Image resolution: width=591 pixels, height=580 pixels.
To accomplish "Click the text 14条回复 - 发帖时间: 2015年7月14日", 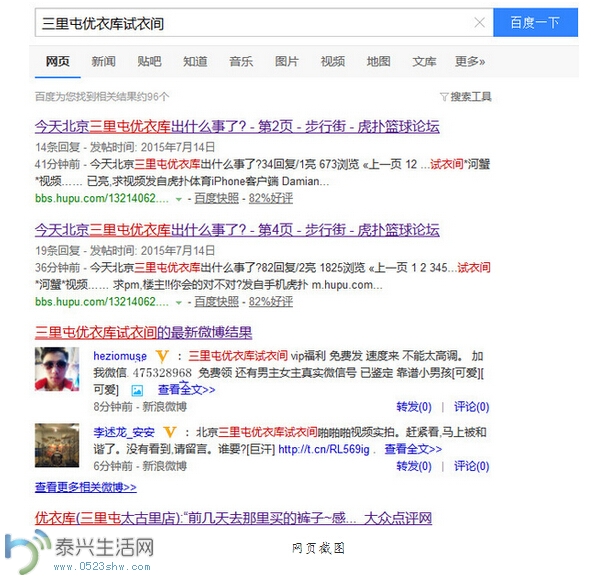I will pyautogui.click(x=125, y=147).
